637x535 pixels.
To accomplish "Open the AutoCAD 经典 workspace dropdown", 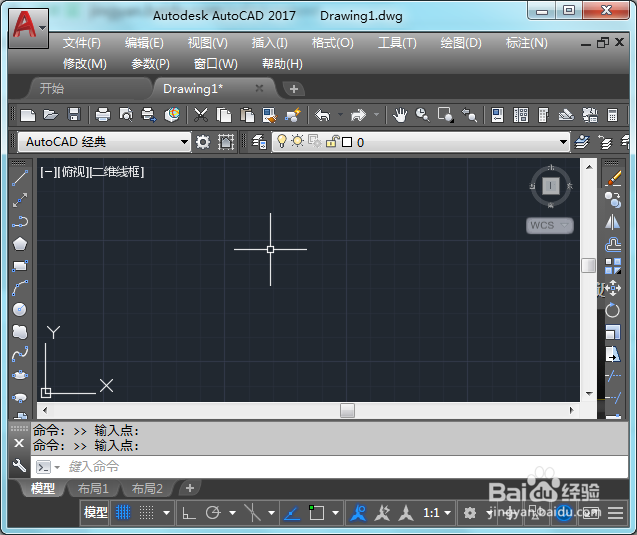I will [x=104, y=142].
